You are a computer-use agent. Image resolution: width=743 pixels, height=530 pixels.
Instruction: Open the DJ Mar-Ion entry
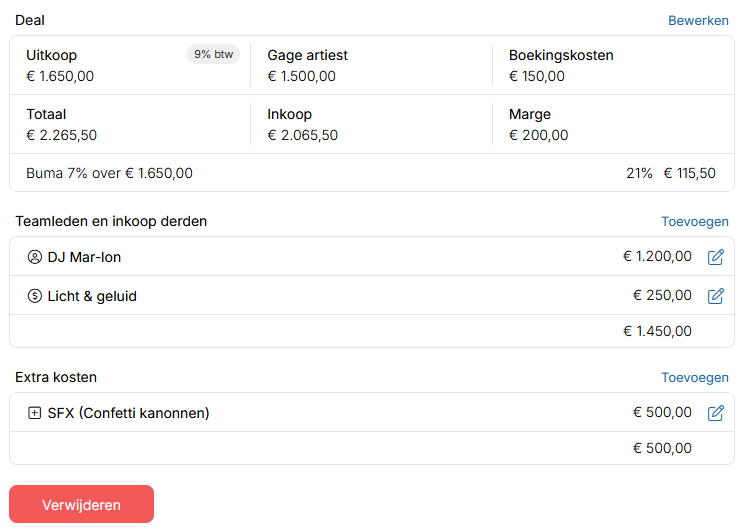[84, 257]
